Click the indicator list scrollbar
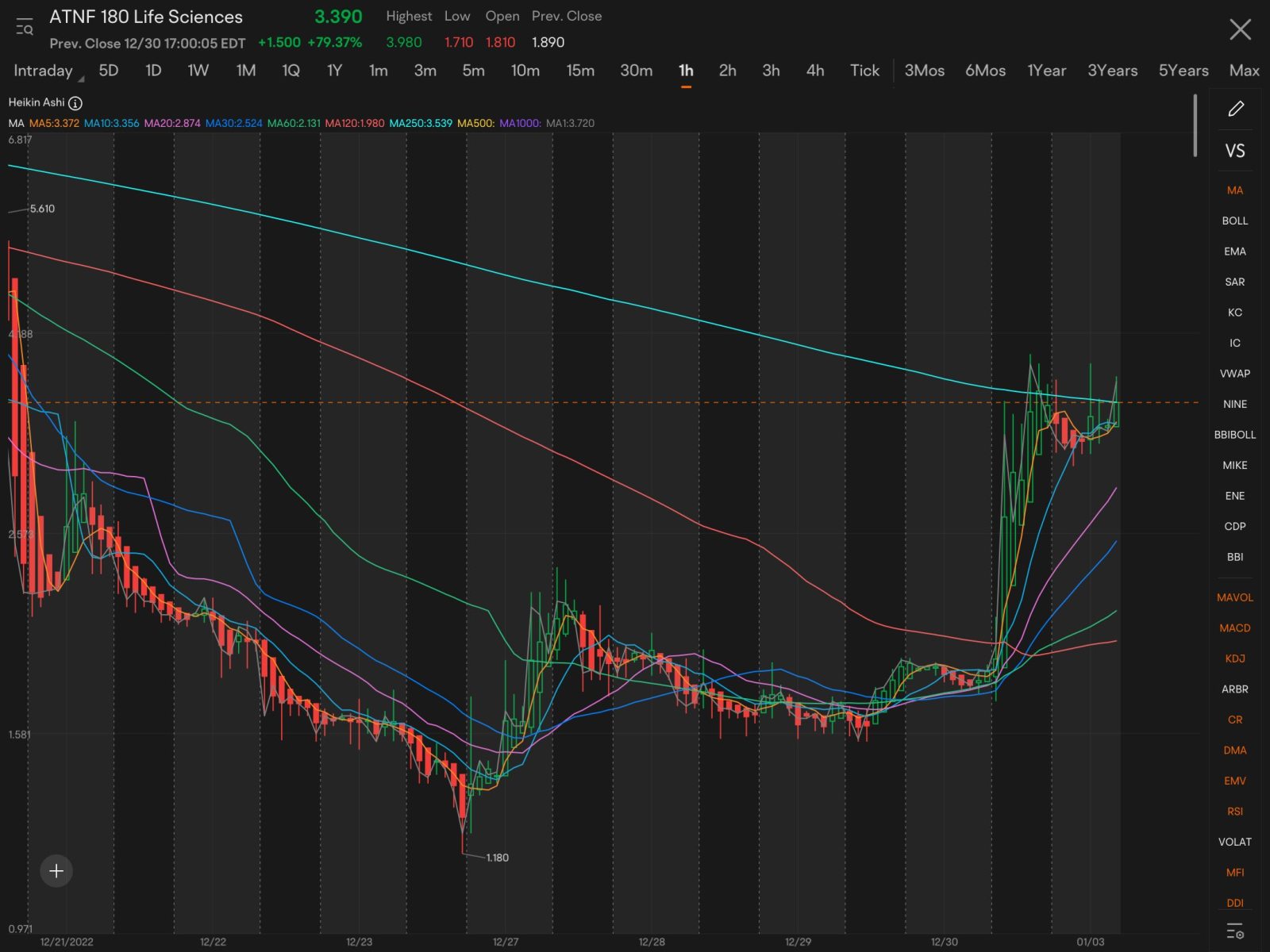Viewport: 1270px width, 952px height. point(1195,125)
